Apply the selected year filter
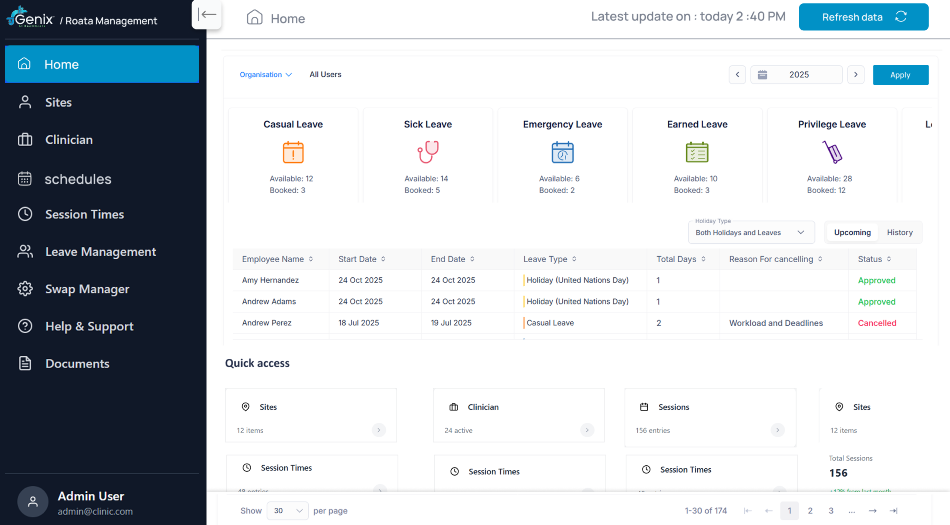The height and width of the screenshot is (525, 950). (900, 75)
